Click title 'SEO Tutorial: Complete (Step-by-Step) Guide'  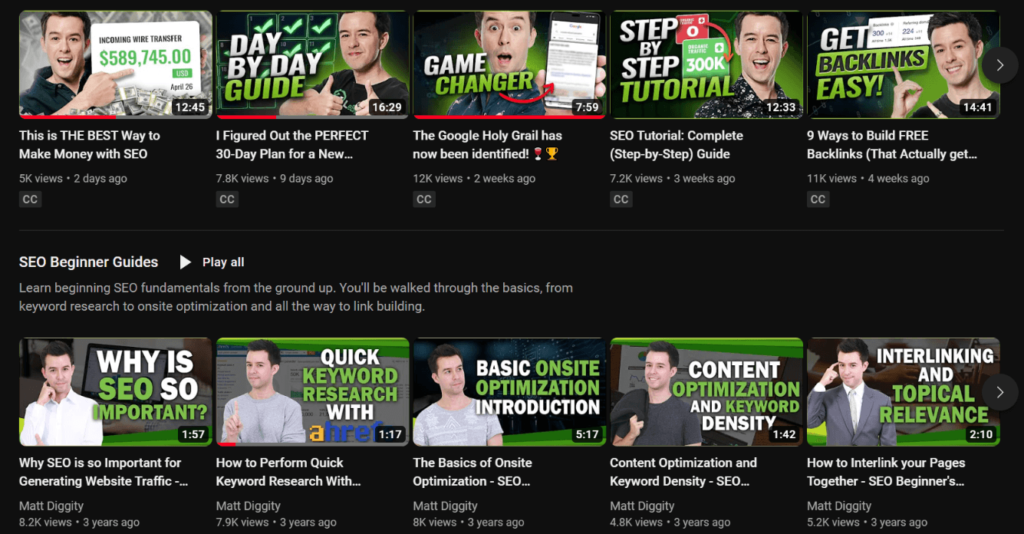[x=676, y=144]
